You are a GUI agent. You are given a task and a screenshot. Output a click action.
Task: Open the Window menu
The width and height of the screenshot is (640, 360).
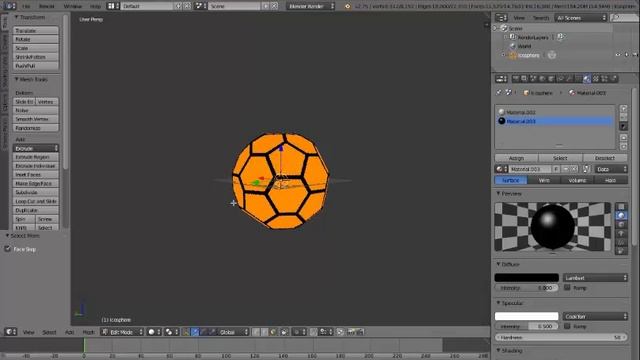[73, 6]
